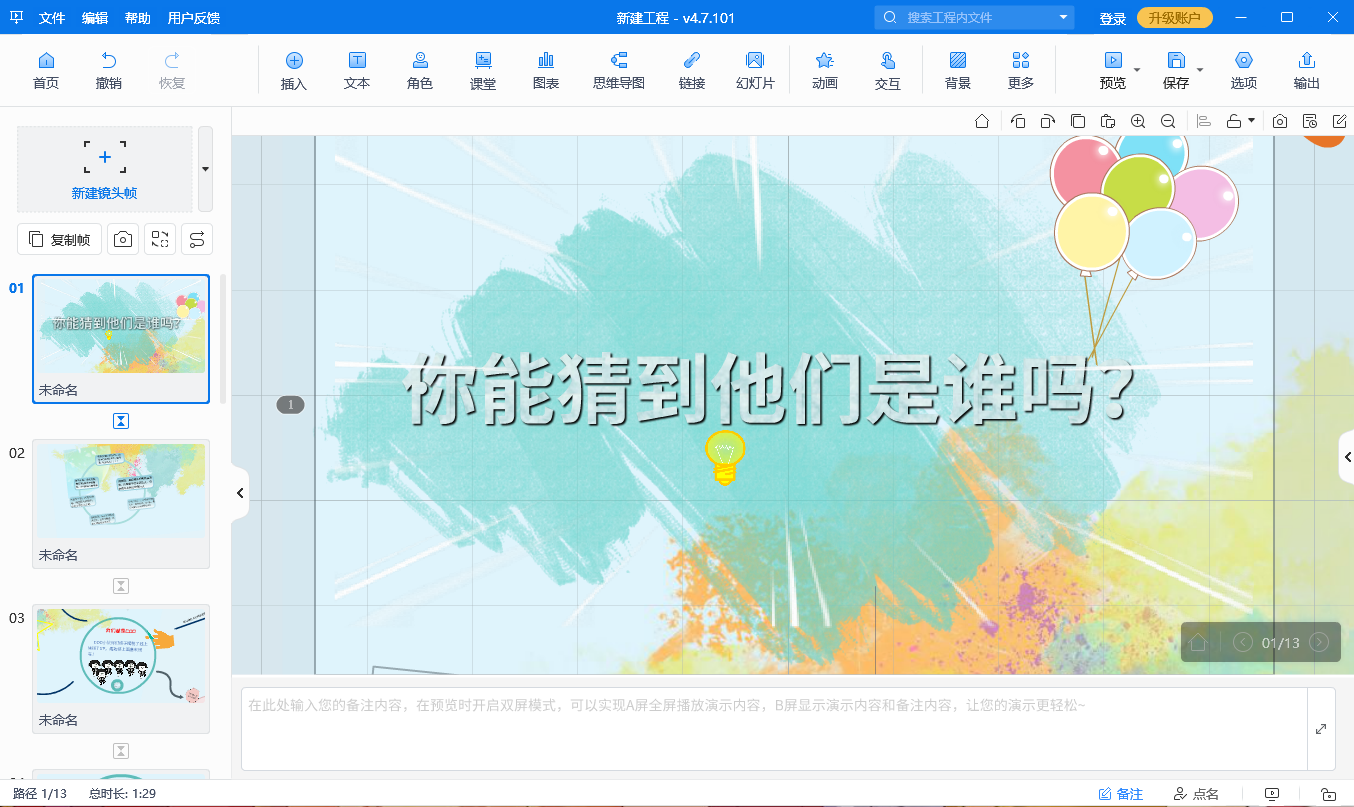
Task: Collapse the left frame panel arrow
Action: pyautogui.click(x=240, y=493)
